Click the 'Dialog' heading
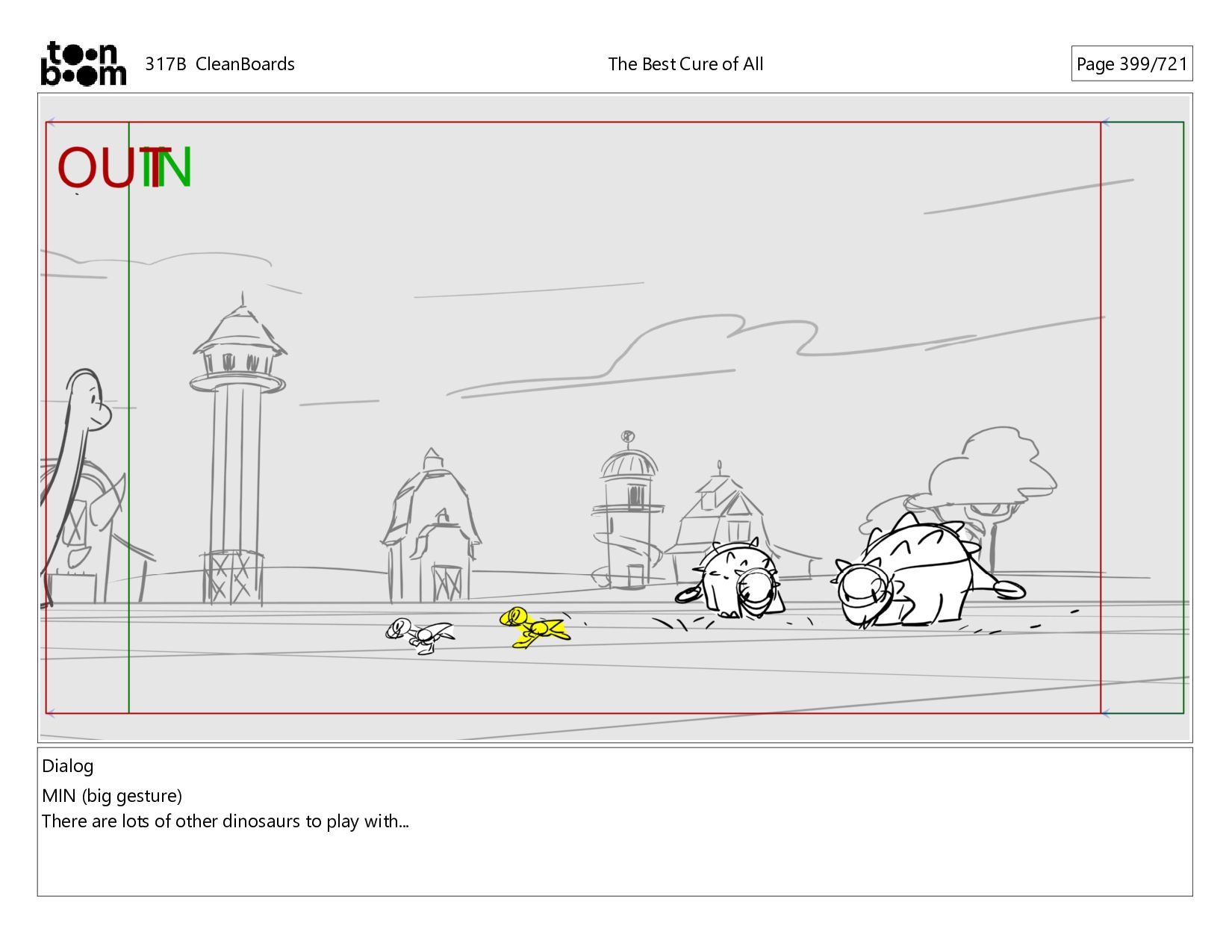 point(68,766)
